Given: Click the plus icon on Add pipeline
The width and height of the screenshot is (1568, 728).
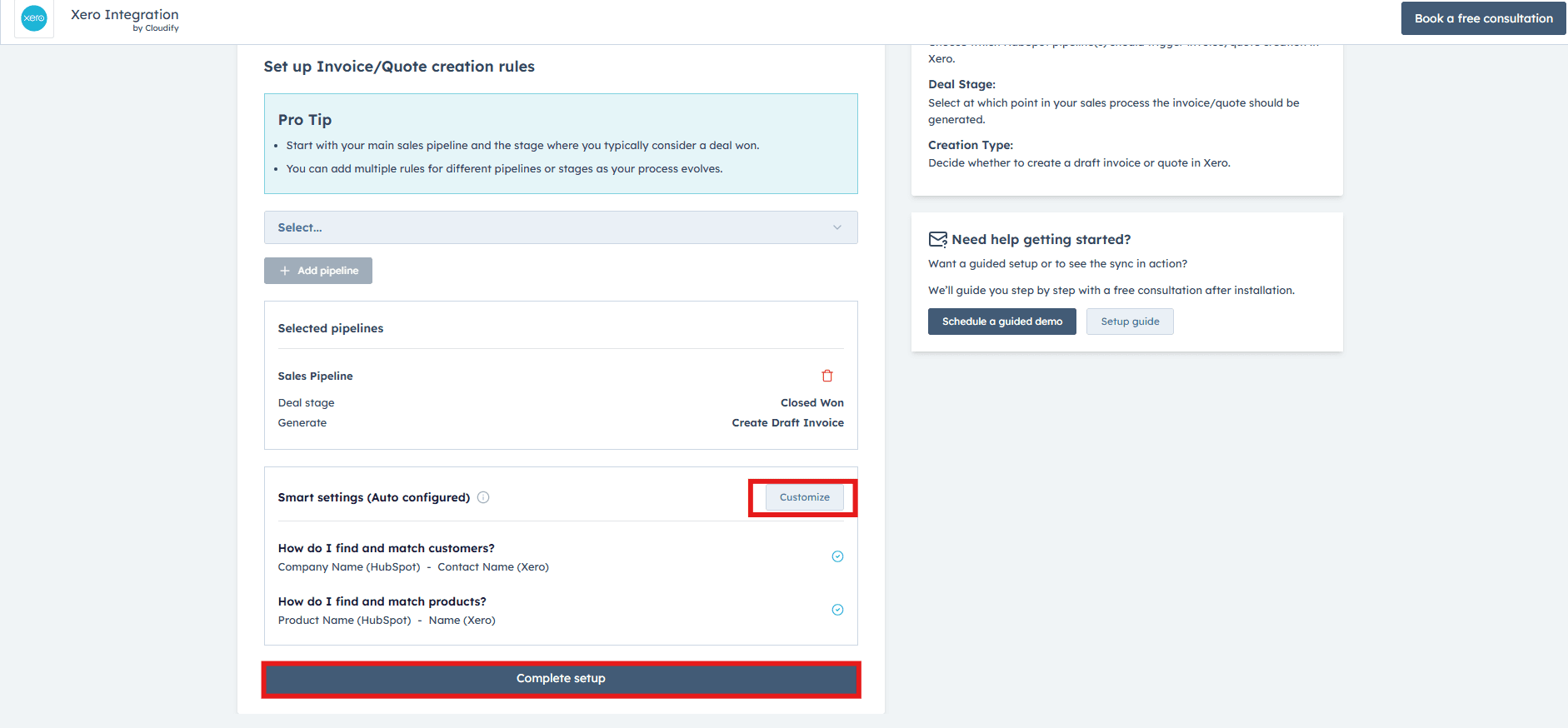Looking at the screenshot, I should pos(285,271).
